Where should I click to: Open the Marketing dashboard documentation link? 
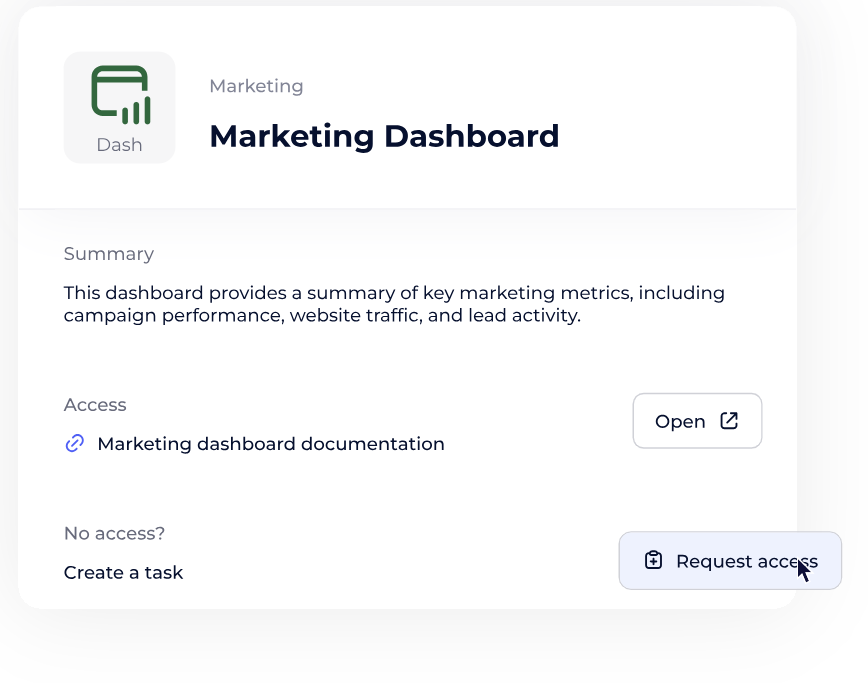click(270, 443)
